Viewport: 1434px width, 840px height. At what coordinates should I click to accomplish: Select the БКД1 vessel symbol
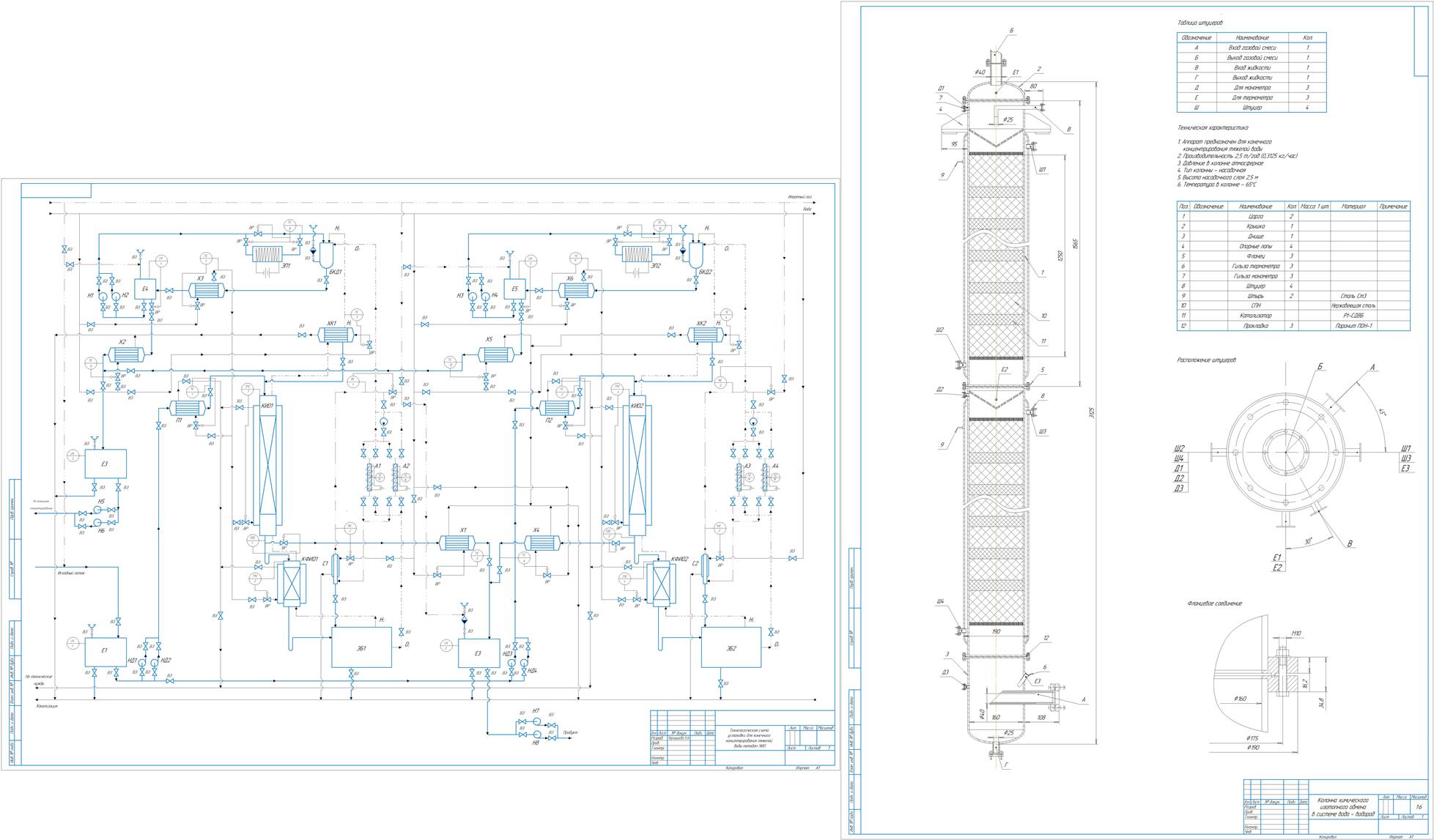point(327,255)
